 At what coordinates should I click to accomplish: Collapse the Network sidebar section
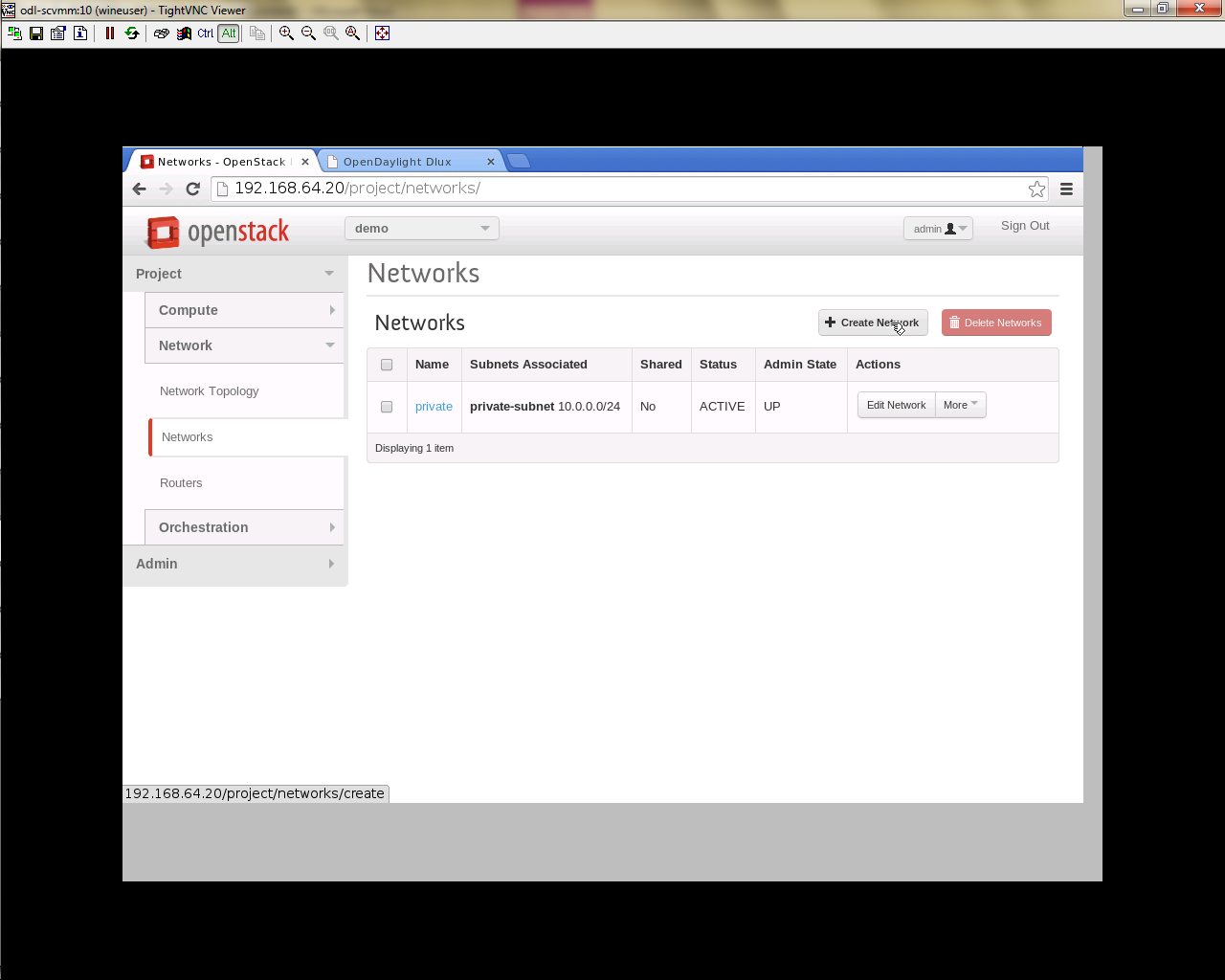pos(244,345)
